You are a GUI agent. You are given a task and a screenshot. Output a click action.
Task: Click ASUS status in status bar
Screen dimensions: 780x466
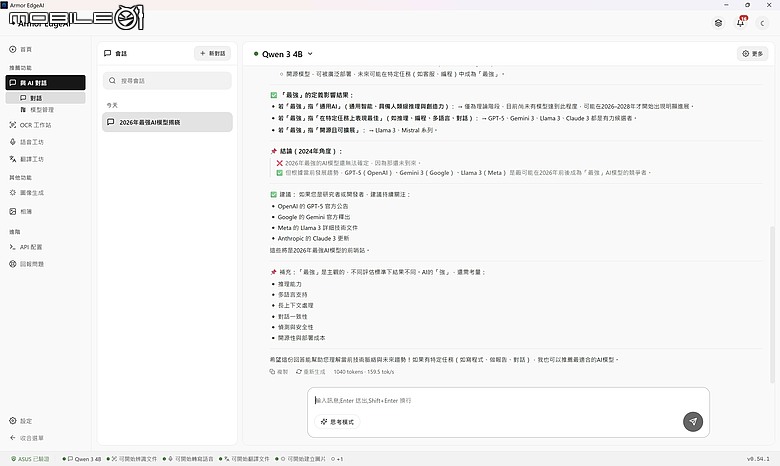30,459
